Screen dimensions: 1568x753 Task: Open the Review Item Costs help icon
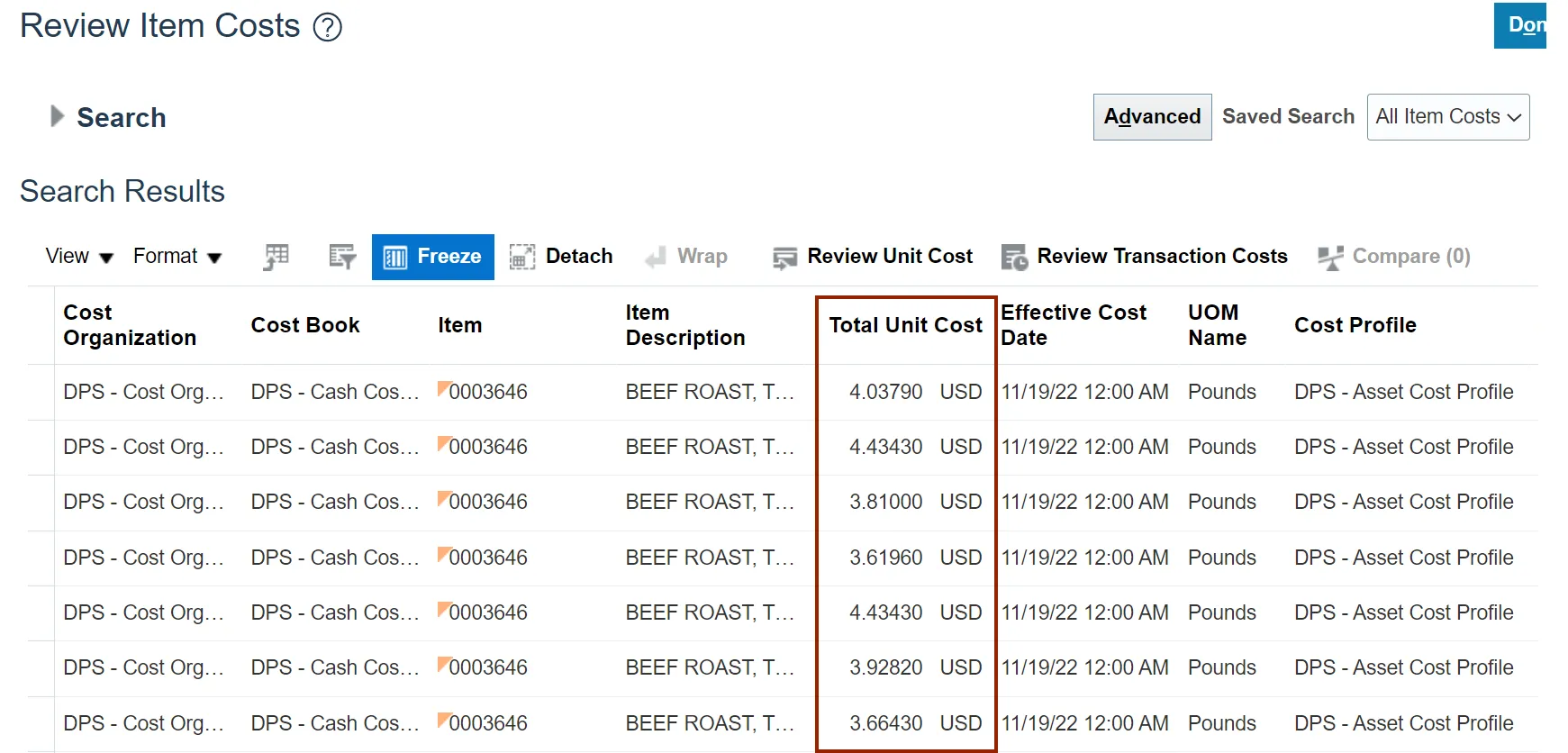point(327,27)
